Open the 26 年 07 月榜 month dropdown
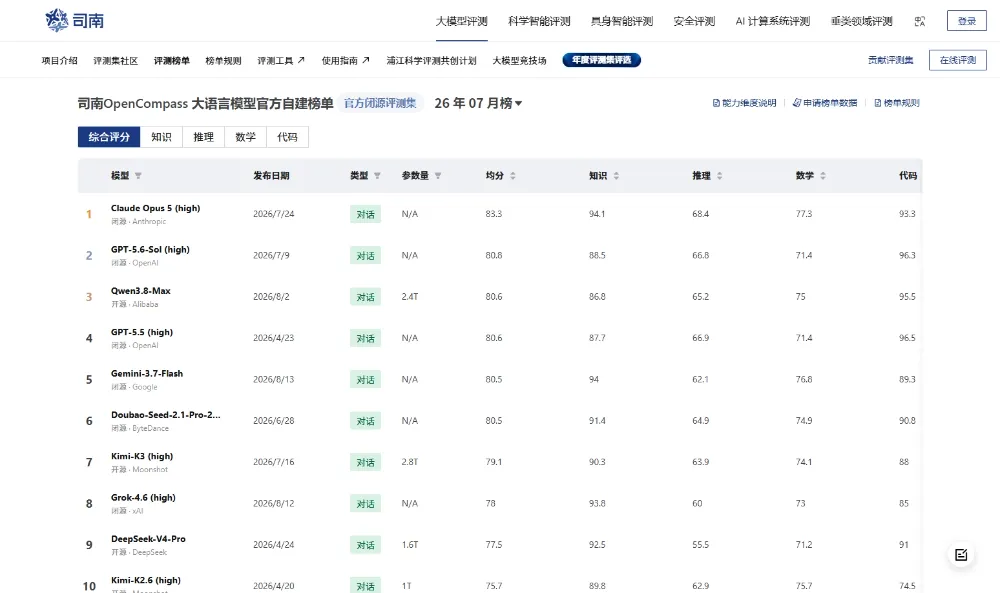This screenshot has height=593, width=1000. [x=478, y=103]
